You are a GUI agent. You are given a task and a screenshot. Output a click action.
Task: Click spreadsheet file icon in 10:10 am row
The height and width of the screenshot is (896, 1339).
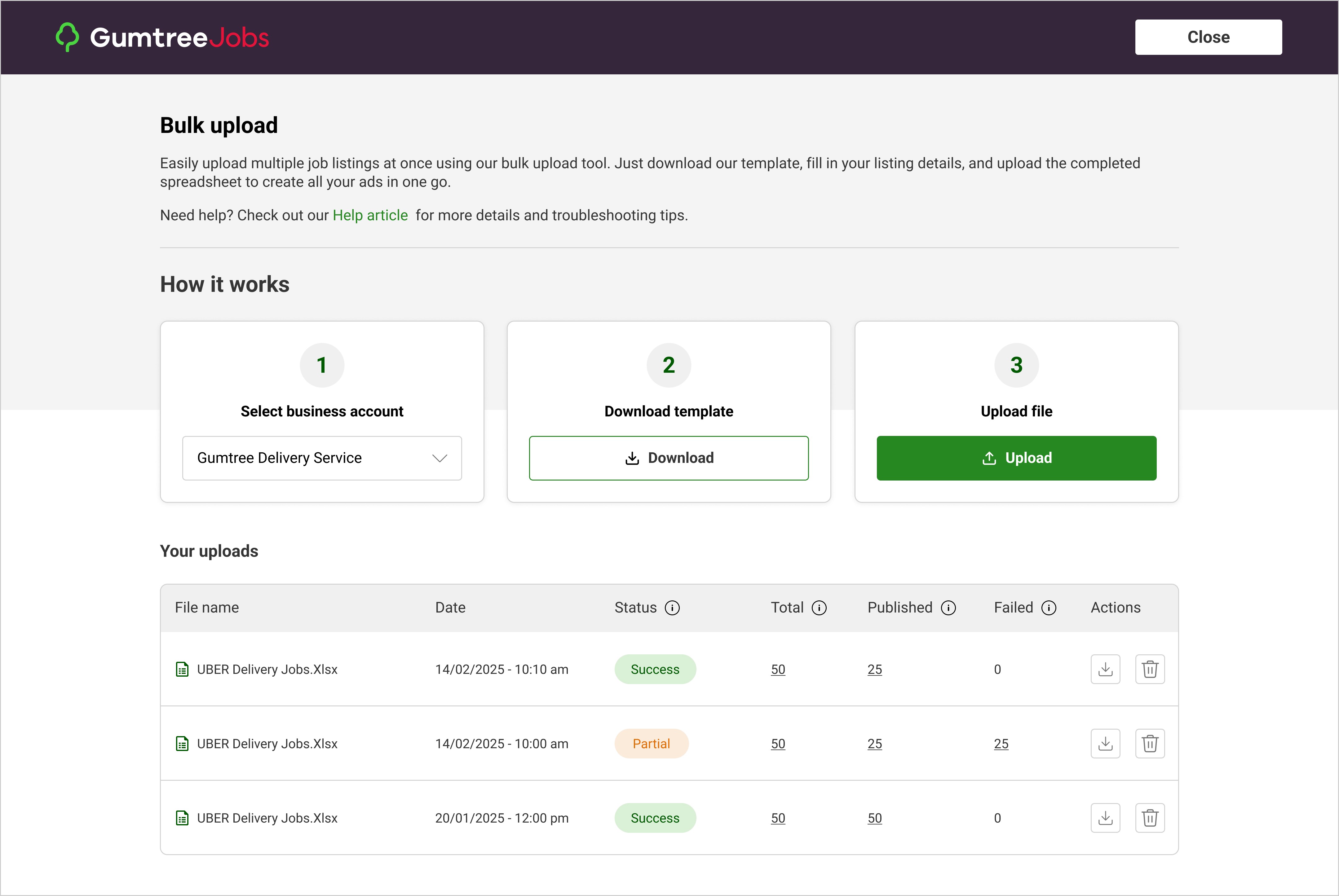(182, 669)
